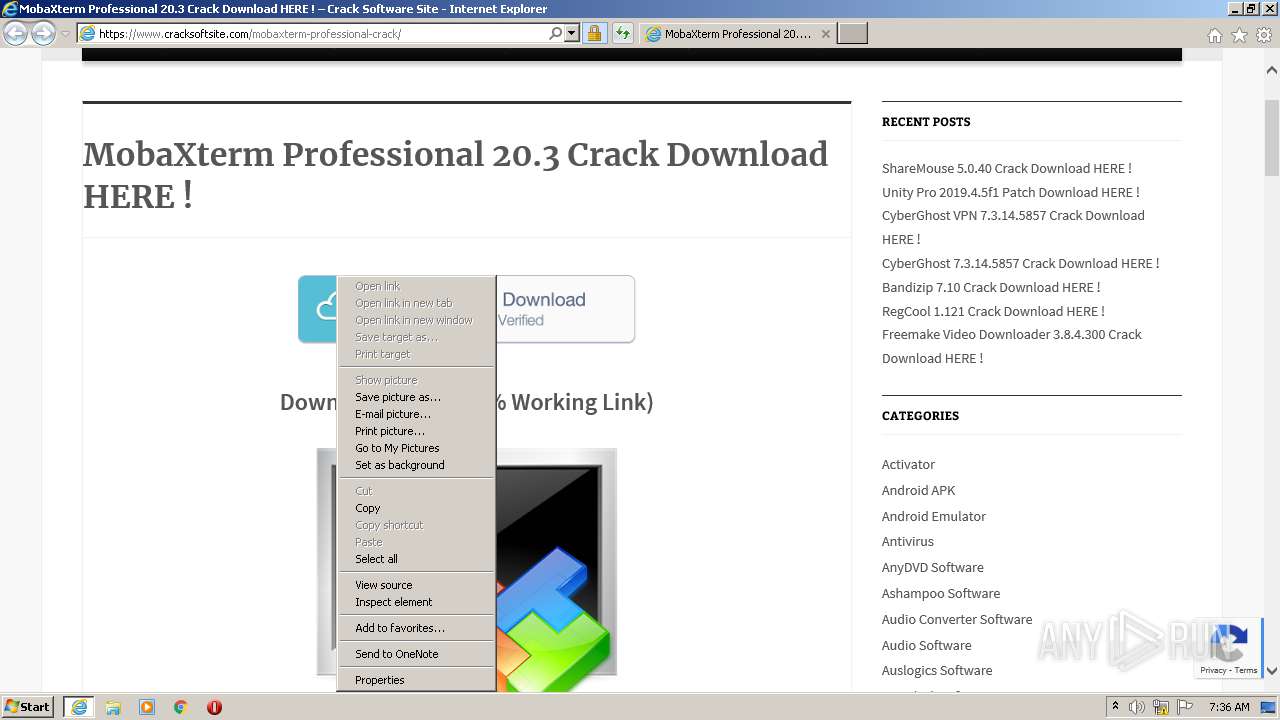The width and height of the screenshot is (1280, 720).
Task: Click the 7:36 AM taskbar clock
Action: click(1229, 707)
